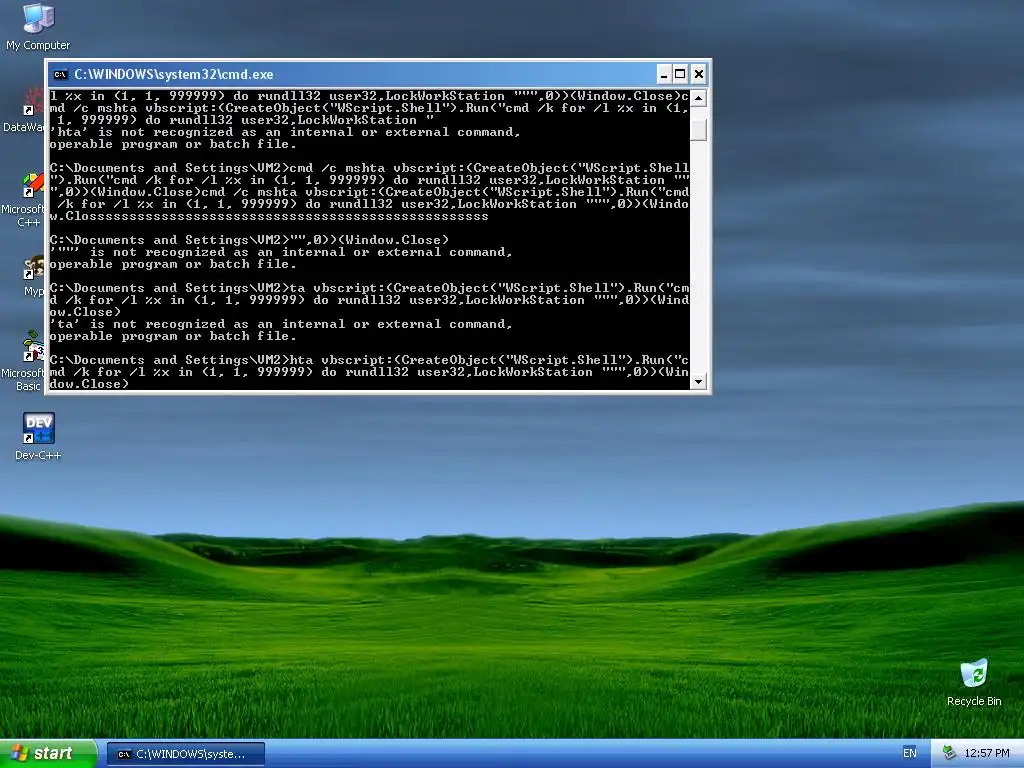Screen dimensions: 1024x768
Task: Click the last console line "dow.Close)"
Action: point(89,384)
